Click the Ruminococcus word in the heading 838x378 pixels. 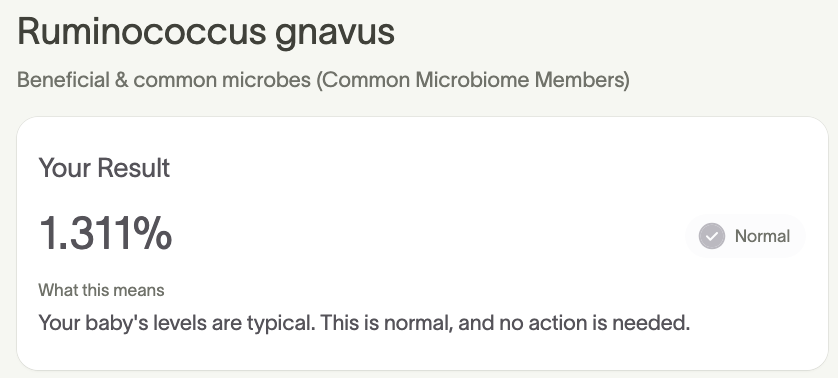click(x=142, y=31)
